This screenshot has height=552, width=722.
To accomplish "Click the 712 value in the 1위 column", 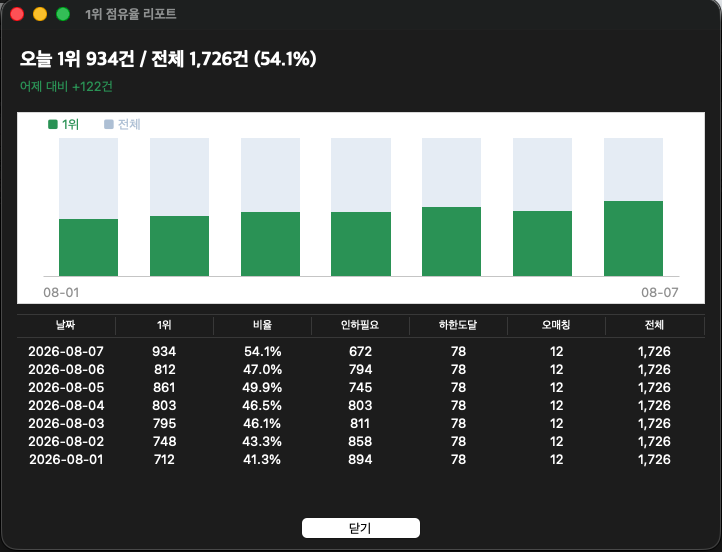I will coord(164,459).
